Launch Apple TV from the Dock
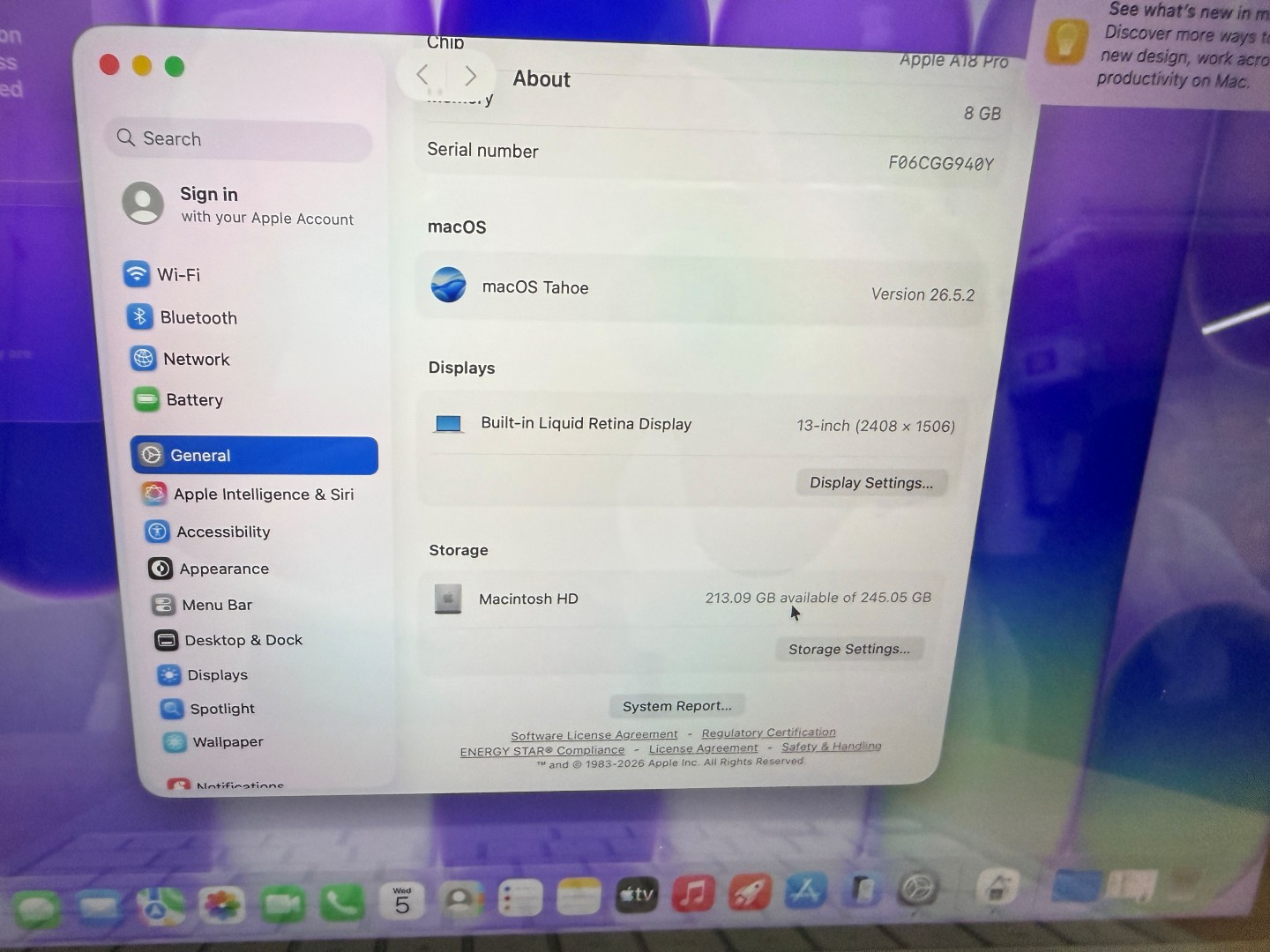 pos(637,896)
